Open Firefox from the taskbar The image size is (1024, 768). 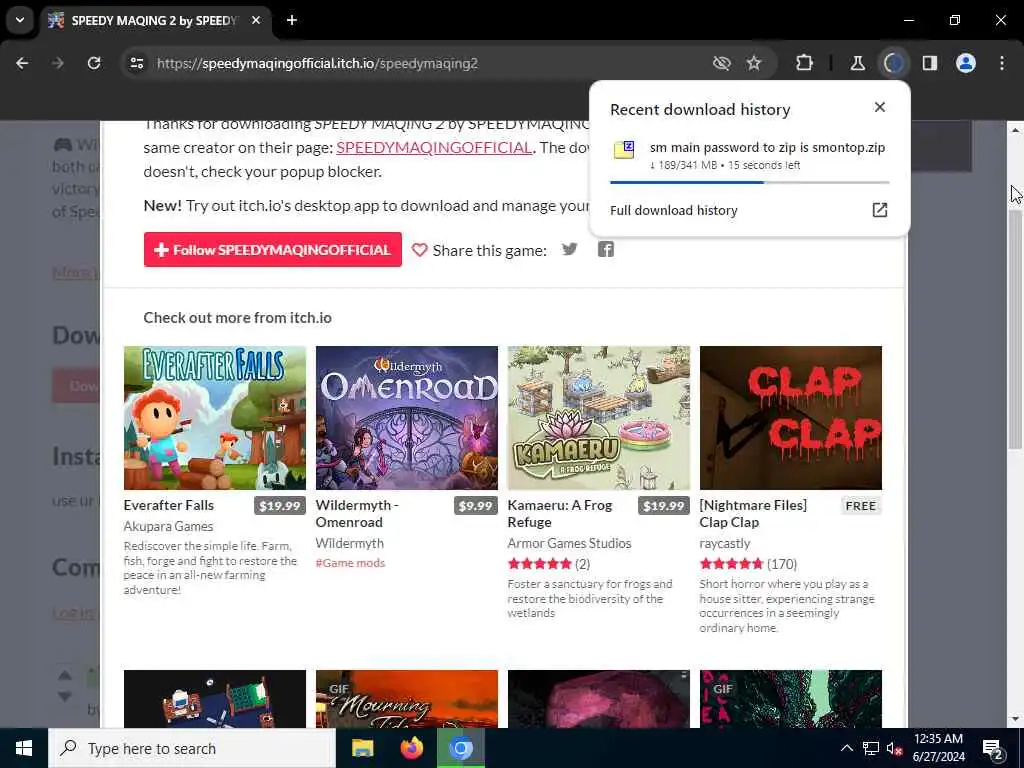pos(411,748)
